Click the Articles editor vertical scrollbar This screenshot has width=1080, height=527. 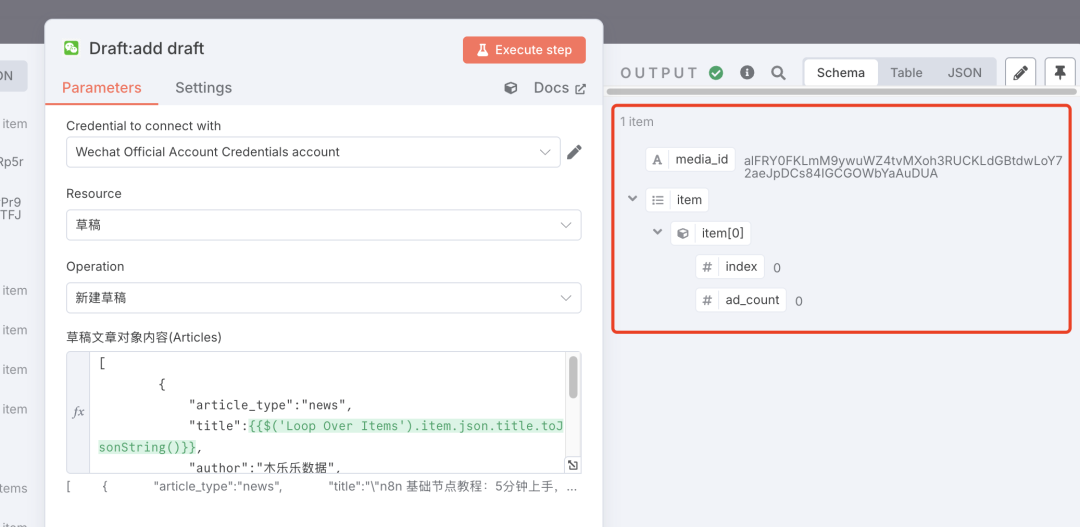(x=573, y=377)
